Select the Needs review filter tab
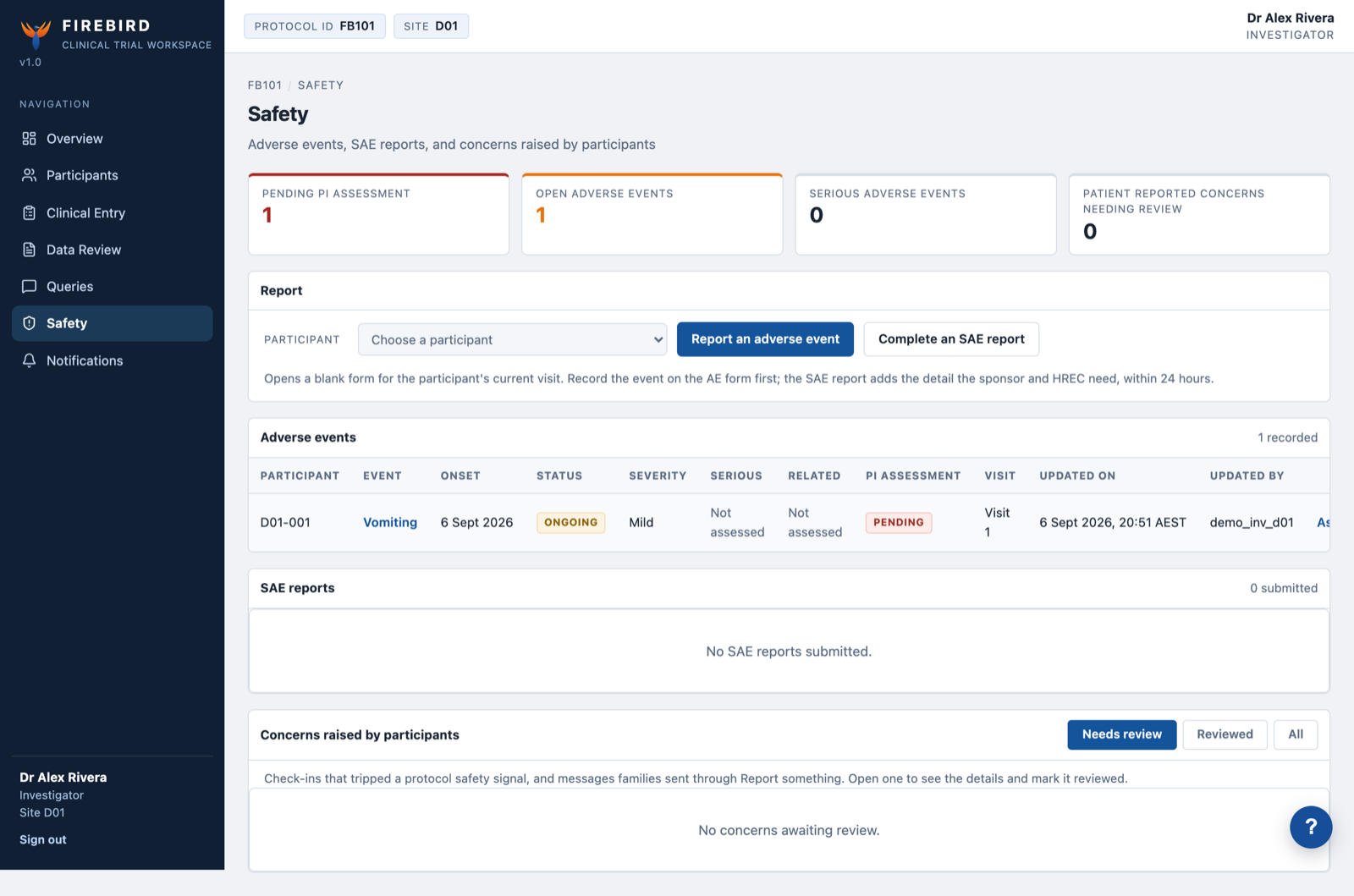Image resolution: width=1354 pixels, height=896 pixels. tap(1121, 734)
